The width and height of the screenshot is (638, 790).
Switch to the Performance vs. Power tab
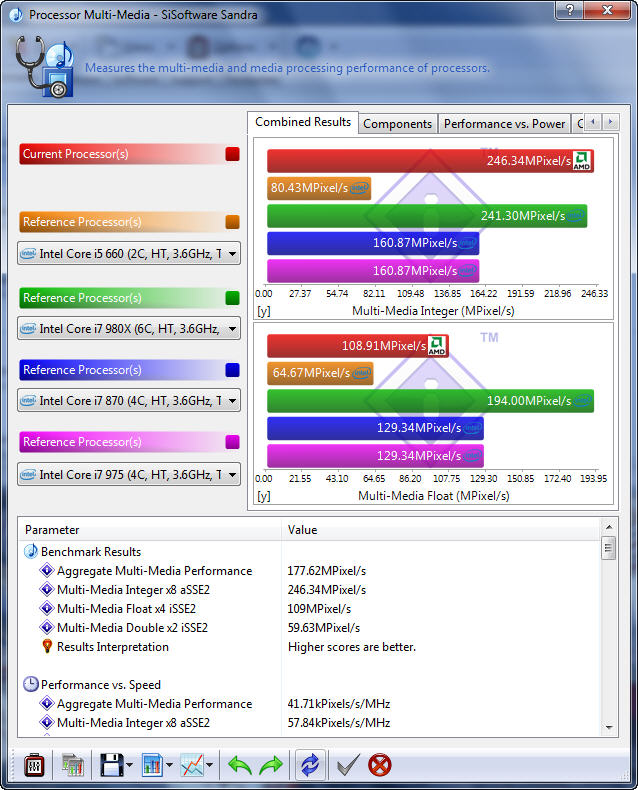(504, 124)
